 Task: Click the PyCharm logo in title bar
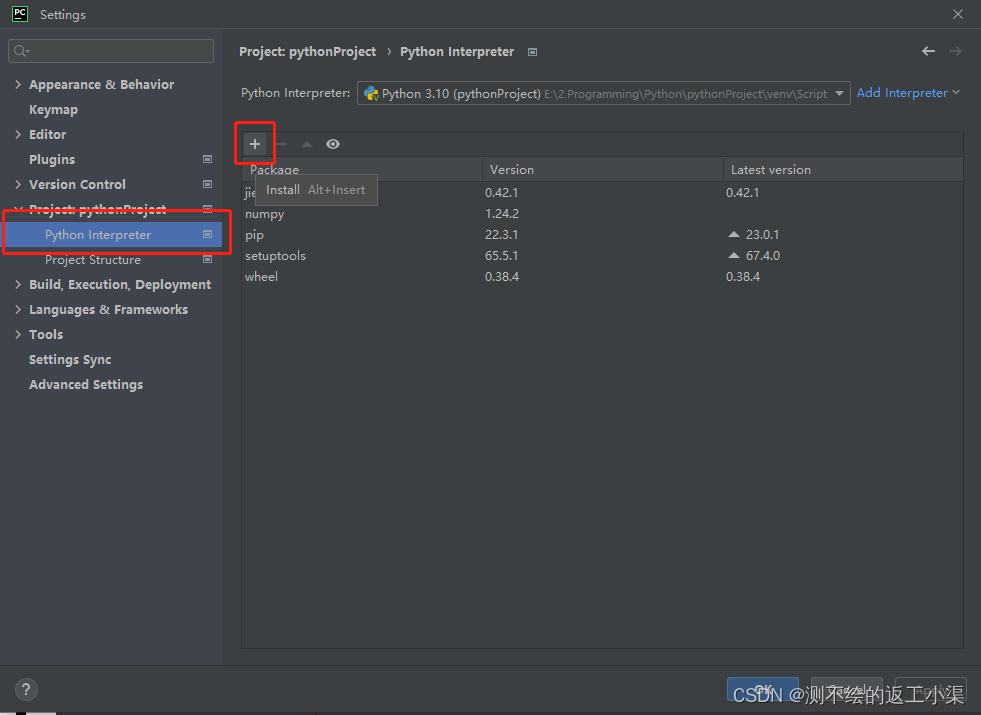(20, 14)
